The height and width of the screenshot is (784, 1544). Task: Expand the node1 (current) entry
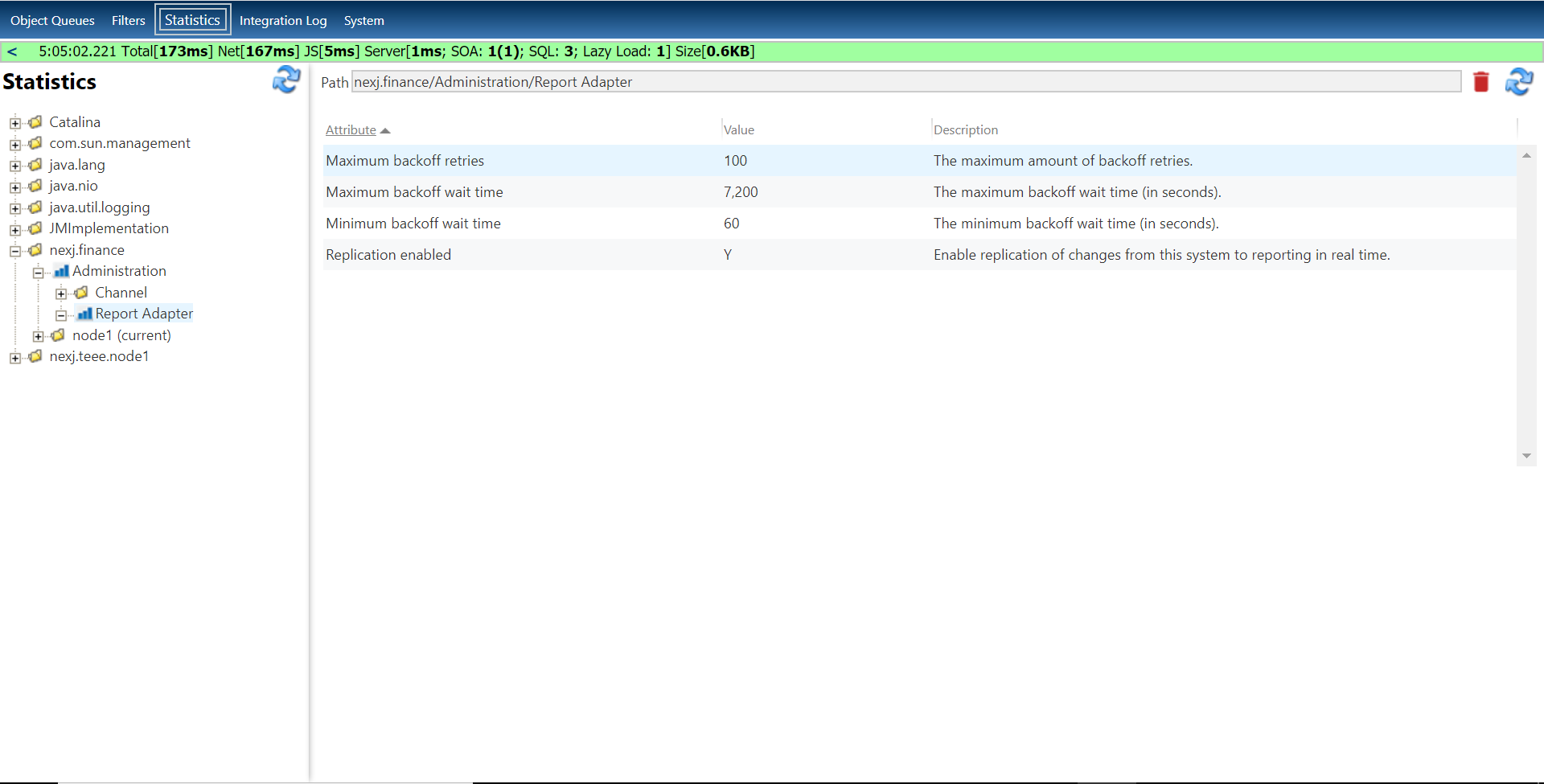[x=38, y=335]
